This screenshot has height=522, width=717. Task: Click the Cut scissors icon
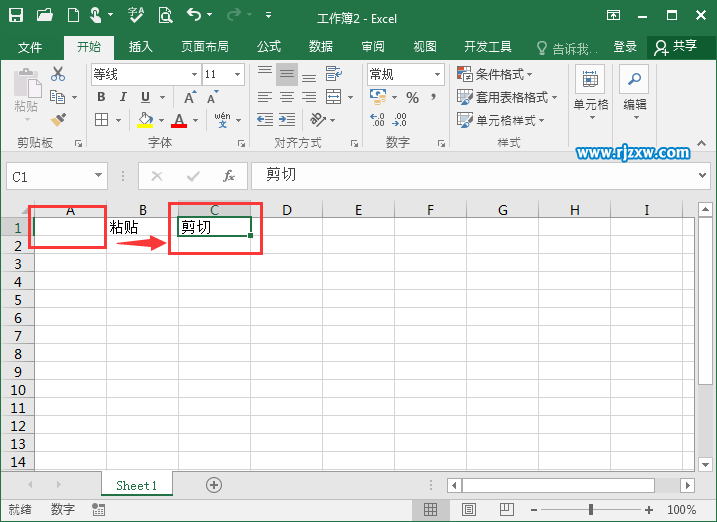click(58, 74)
